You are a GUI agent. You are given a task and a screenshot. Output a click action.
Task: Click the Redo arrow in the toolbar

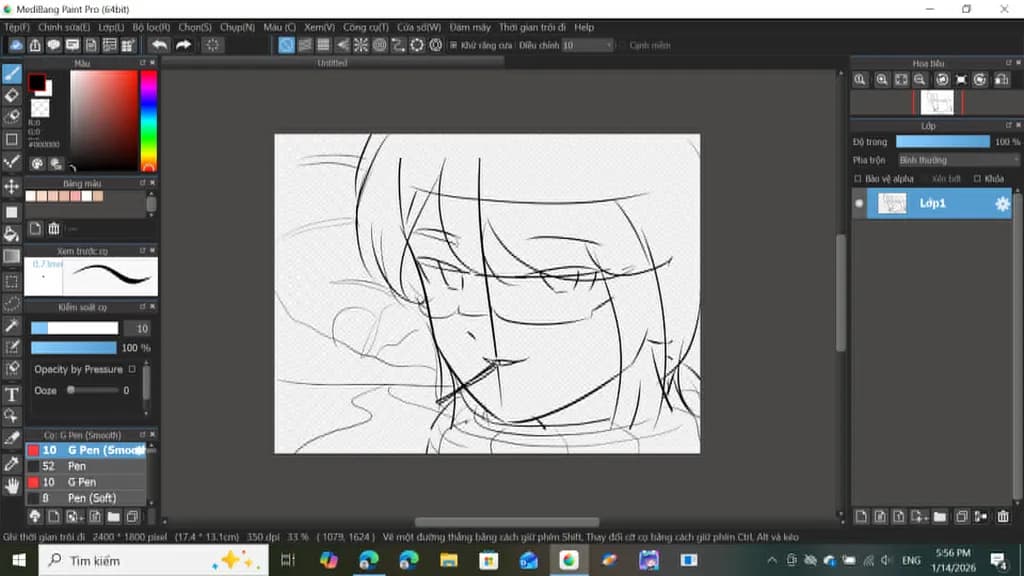point(184,45)
